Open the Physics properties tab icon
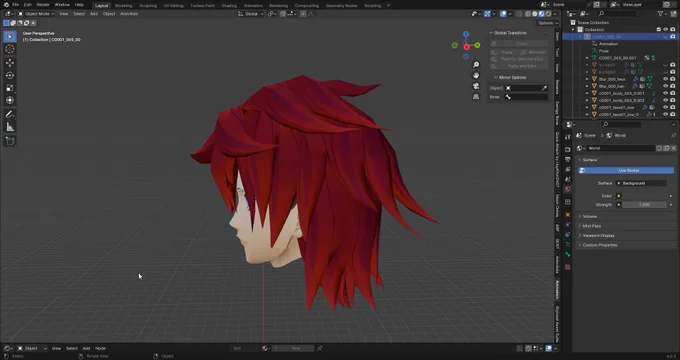Screen dimensions: 680x360 [568, 225]
